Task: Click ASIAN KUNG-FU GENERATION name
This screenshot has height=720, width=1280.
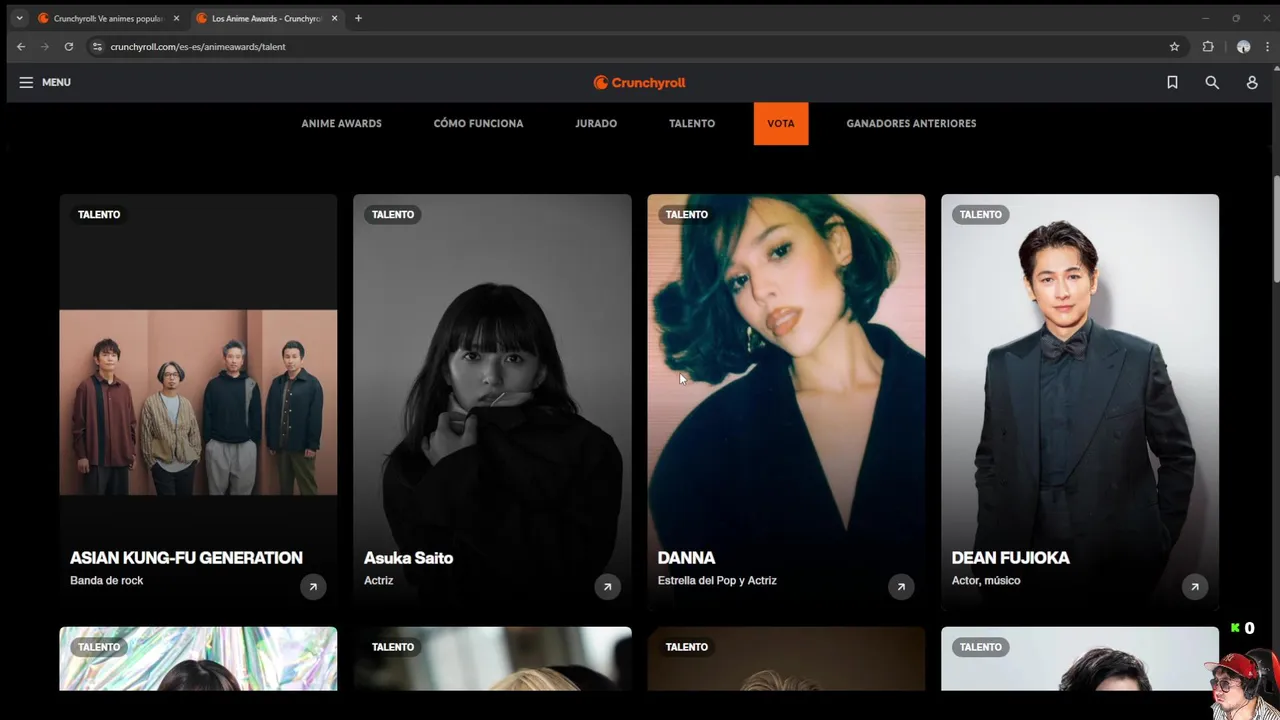Action: click(186, 558)
